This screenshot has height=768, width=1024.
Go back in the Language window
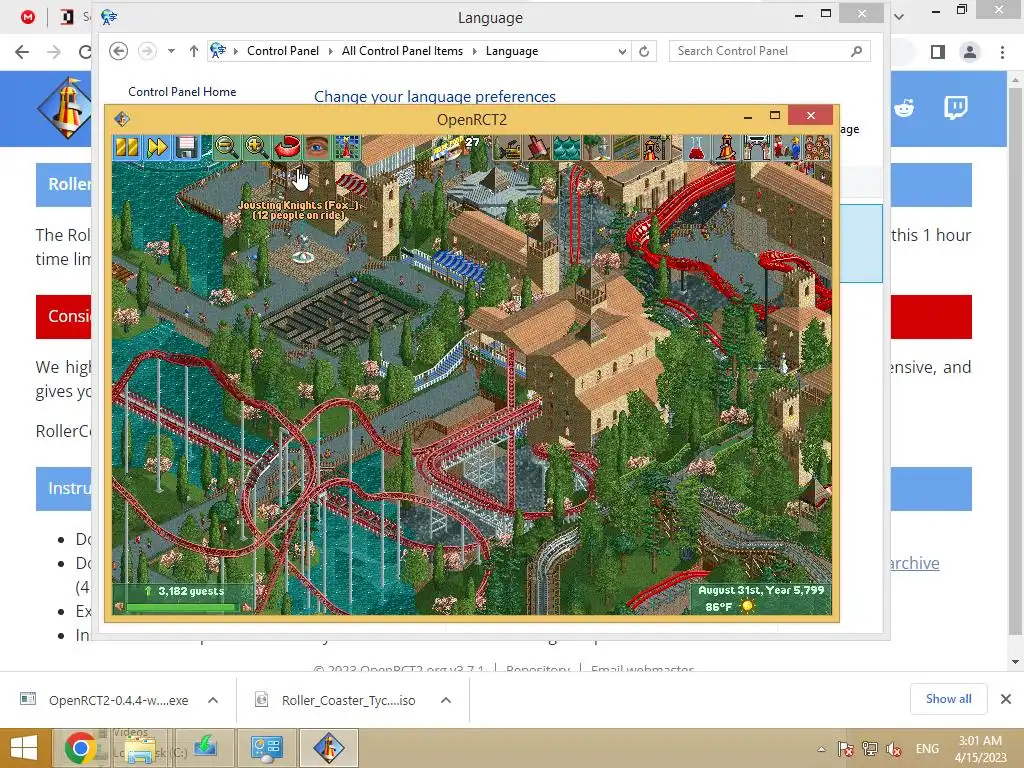point(118,51)
